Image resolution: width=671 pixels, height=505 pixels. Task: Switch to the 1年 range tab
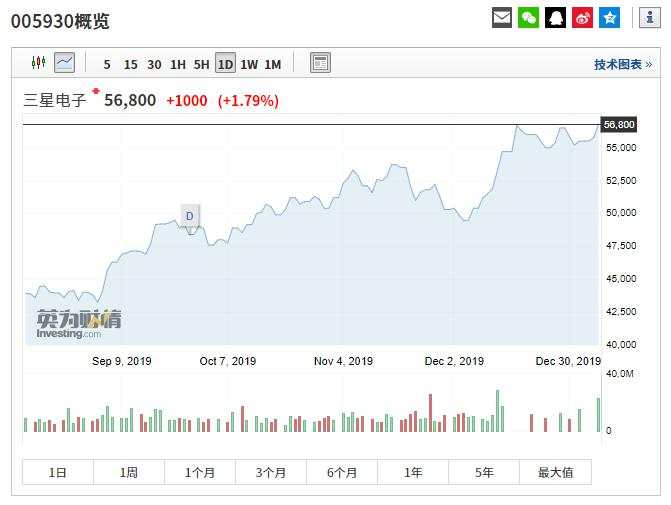click(413, 472)
